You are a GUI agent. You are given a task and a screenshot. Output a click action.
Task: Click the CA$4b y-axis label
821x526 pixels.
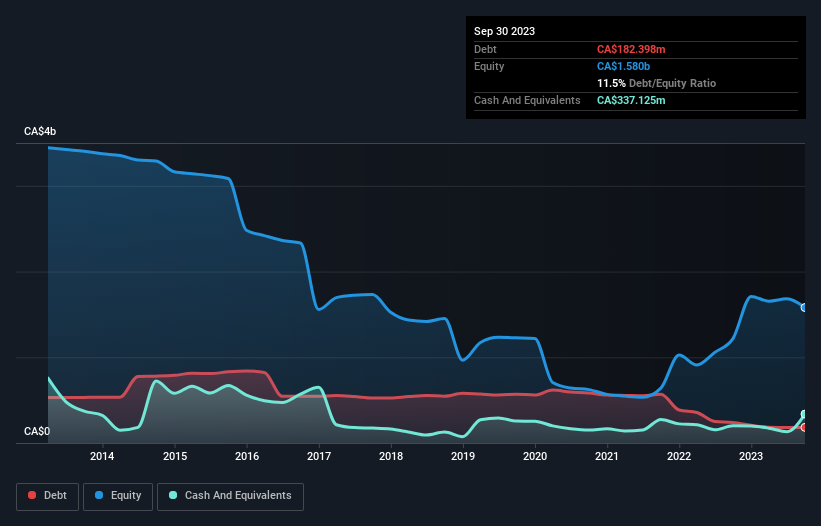coord(40,131)
